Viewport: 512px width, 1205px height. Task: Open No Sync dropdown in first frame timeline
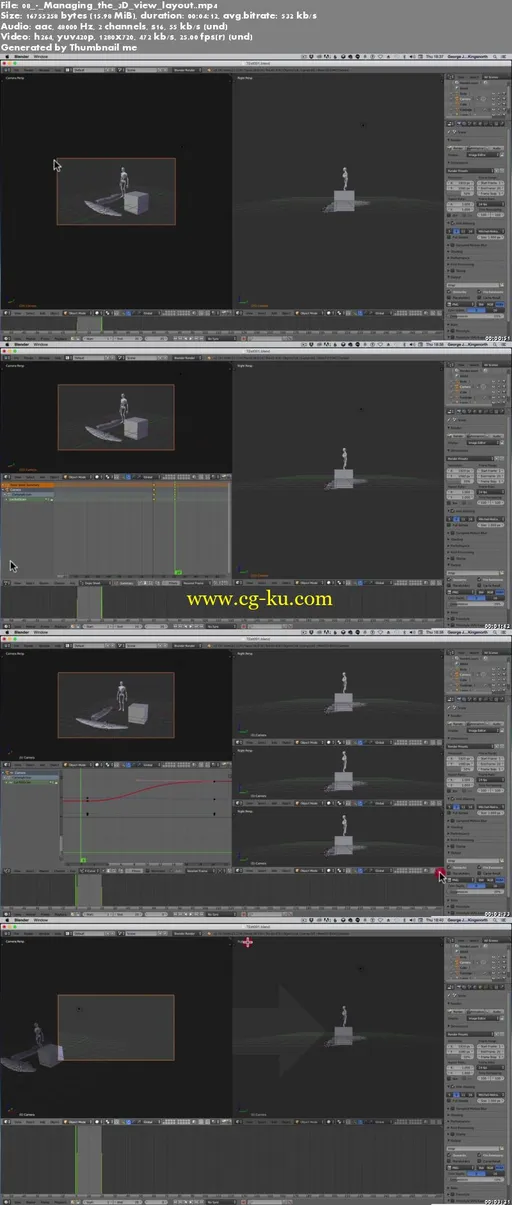point(219,338)
